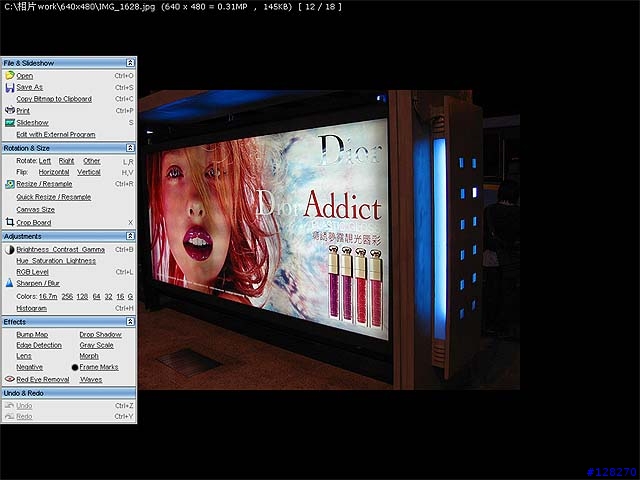Click the Adjustments header title
Image resolution: width=640 pixels, height=480 pixels.
click(22, 236)
